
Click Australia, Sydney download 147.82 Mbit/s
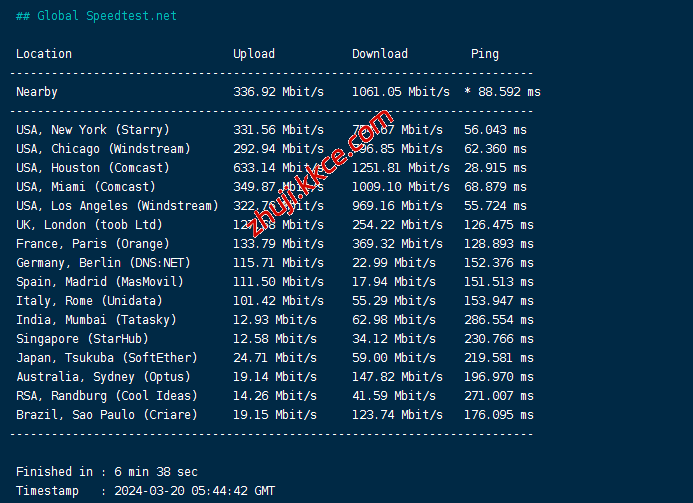point(397,377)
